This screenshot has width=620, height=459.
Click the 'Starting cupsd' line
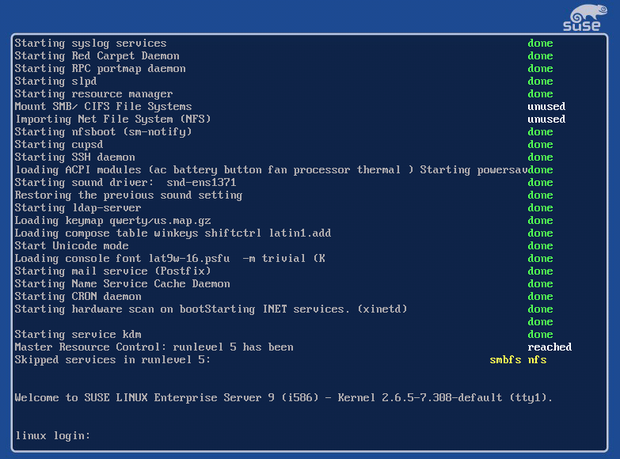[59, 145]
